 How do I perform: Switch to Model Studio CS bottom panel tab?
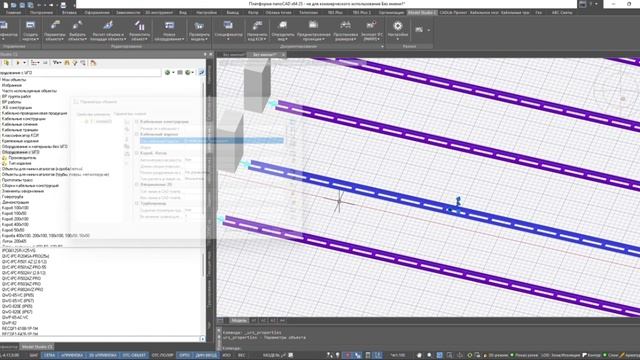37,347
